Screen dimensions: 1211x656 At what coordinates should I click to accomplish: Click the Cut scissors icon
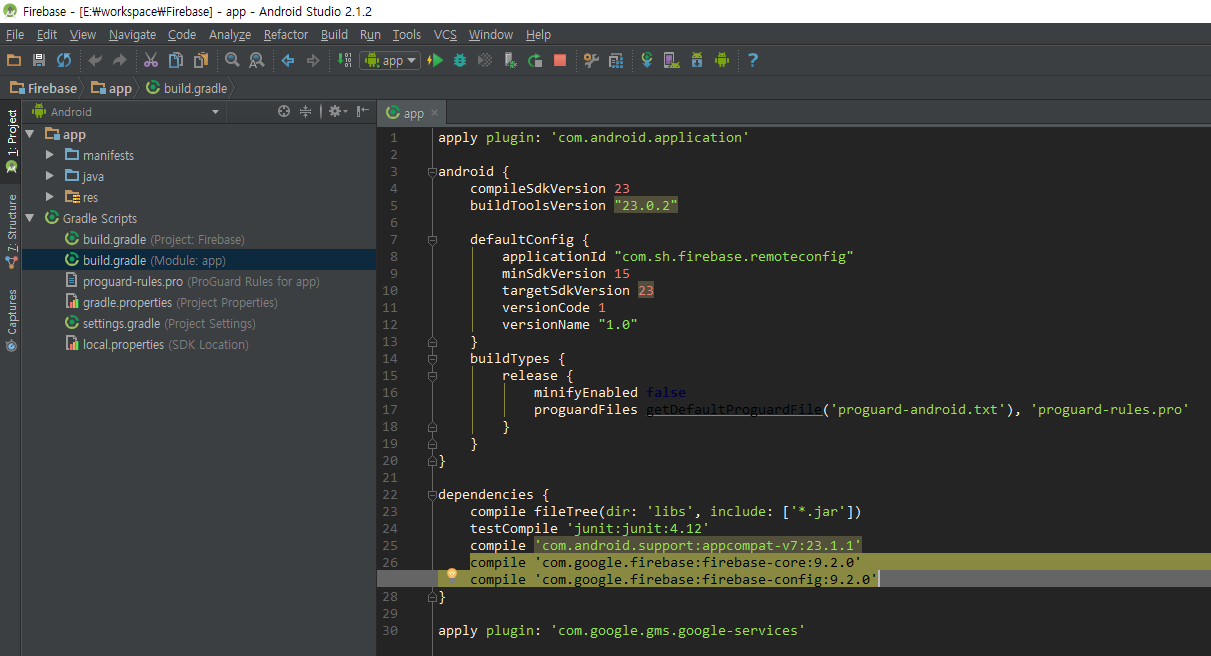[151, 60]
